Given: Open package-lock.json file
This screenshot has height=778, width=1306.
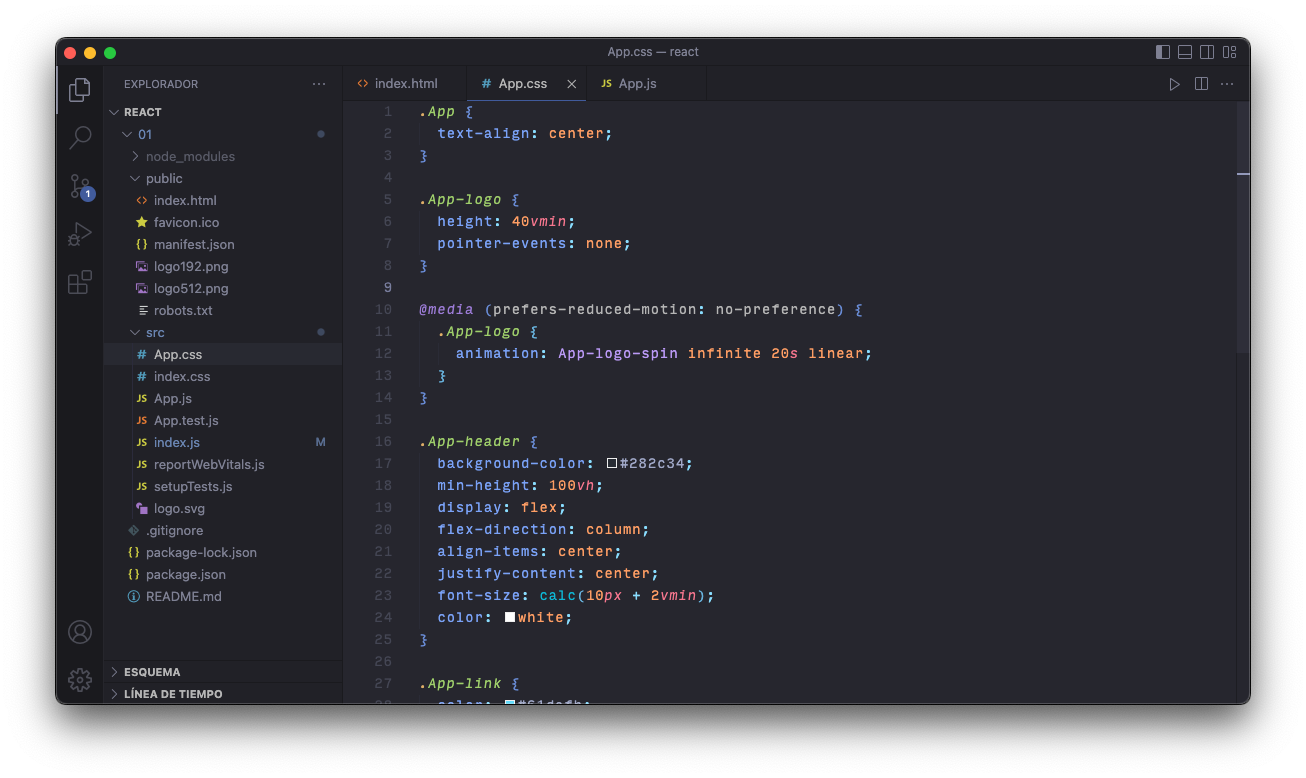Looking at the screenshot, I should pyautogui.click(x=223, y=552).
